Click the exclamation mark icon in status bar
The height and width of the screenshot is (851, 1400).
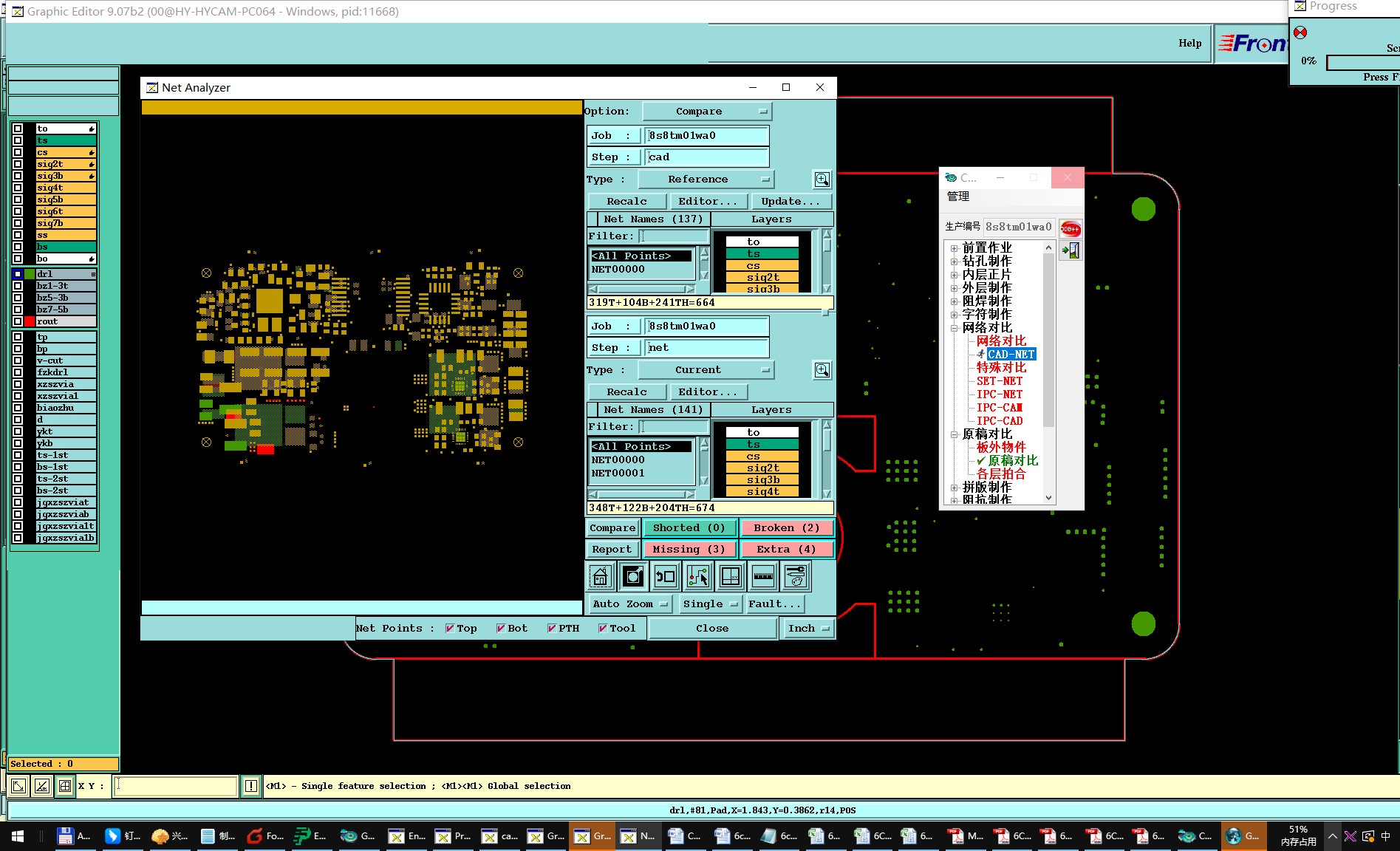pos(251,786)
